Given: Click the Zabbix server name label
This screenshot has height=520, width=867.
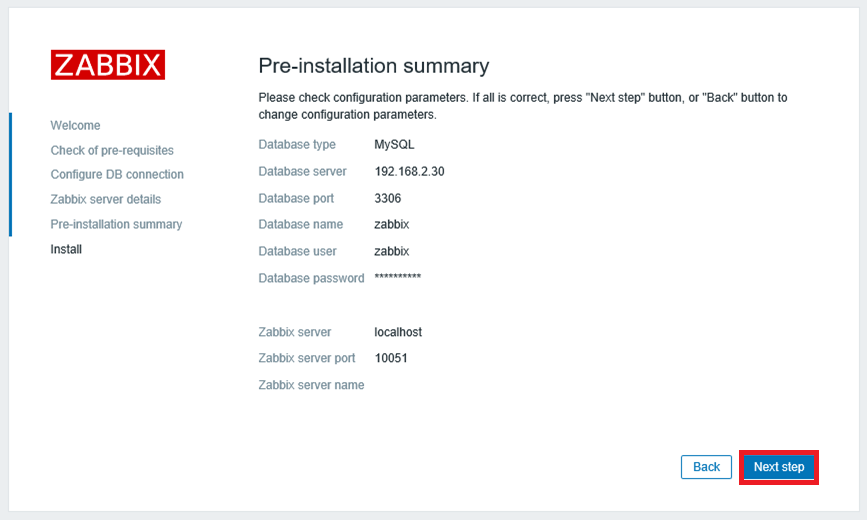Looking at the screenshot, I should 311,385.
